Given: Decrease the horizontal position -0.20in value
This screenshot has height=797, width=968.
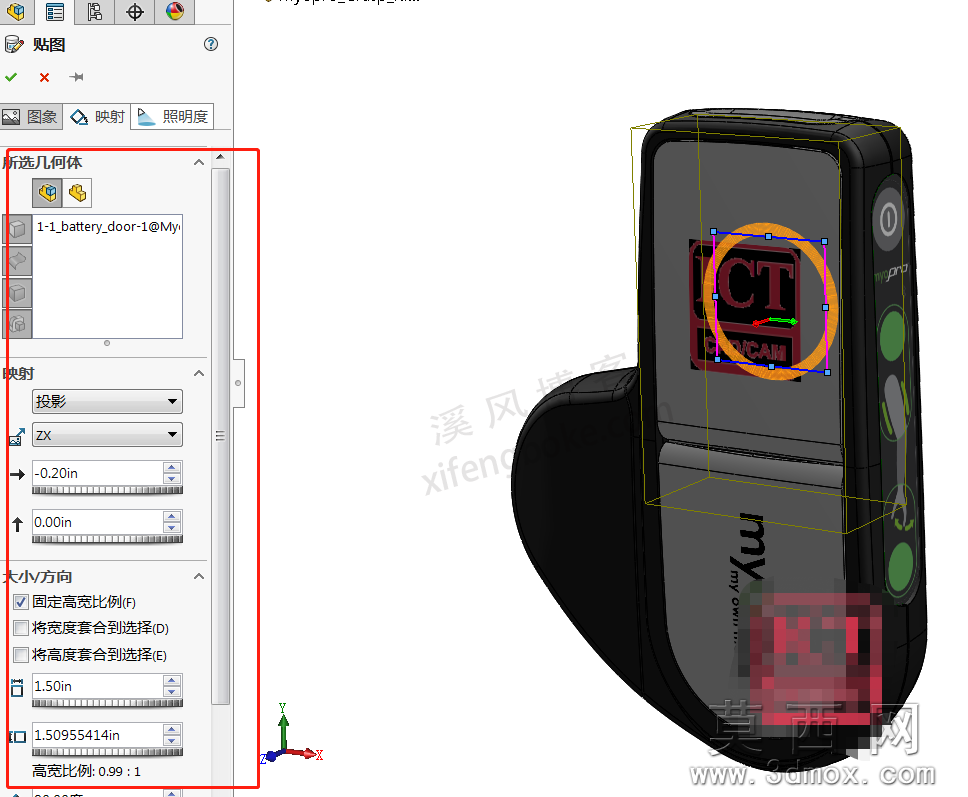Looking at the screenshot, I should click(x=172, y=479).
